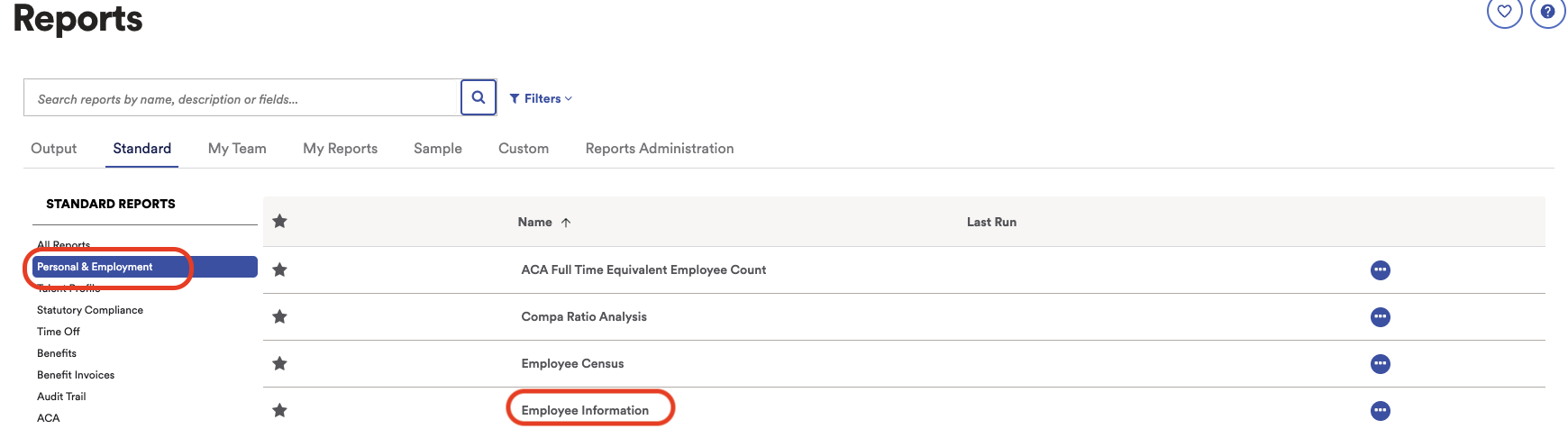The height and width of the screenshot is (429, 1568).
Task: Switch to the Reports Administration tab
Action: click(x=660, y=149)
